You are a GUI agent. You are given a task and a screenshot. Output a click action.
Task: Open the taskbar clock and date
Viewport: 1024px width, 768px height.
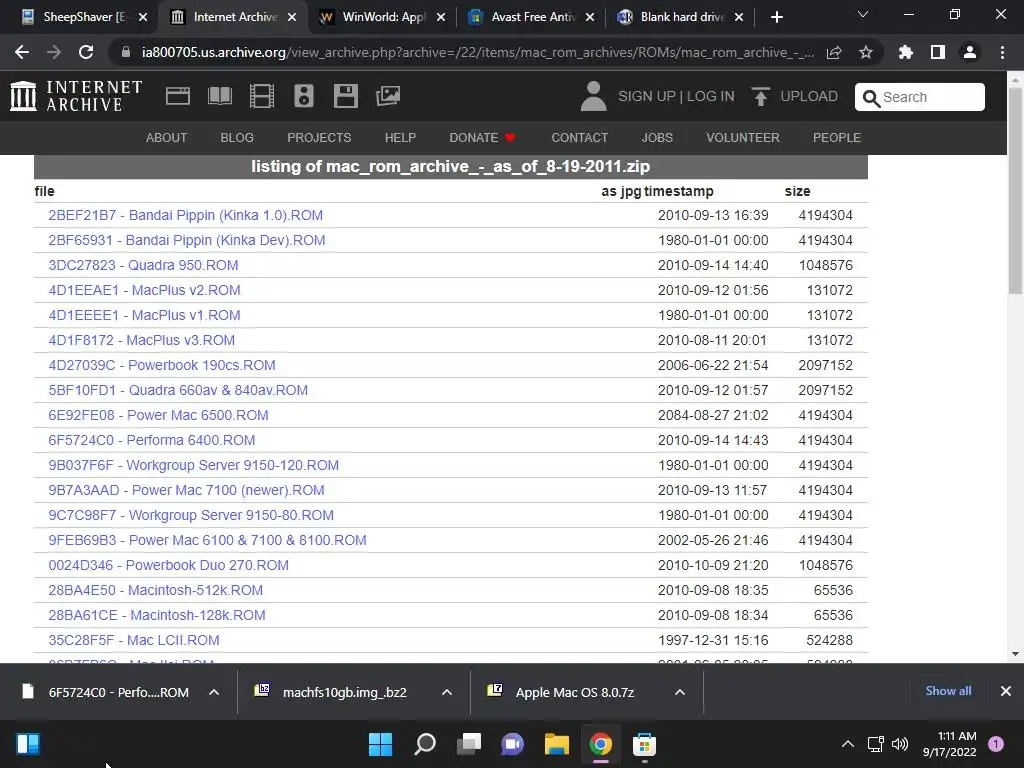pos(950,744)
